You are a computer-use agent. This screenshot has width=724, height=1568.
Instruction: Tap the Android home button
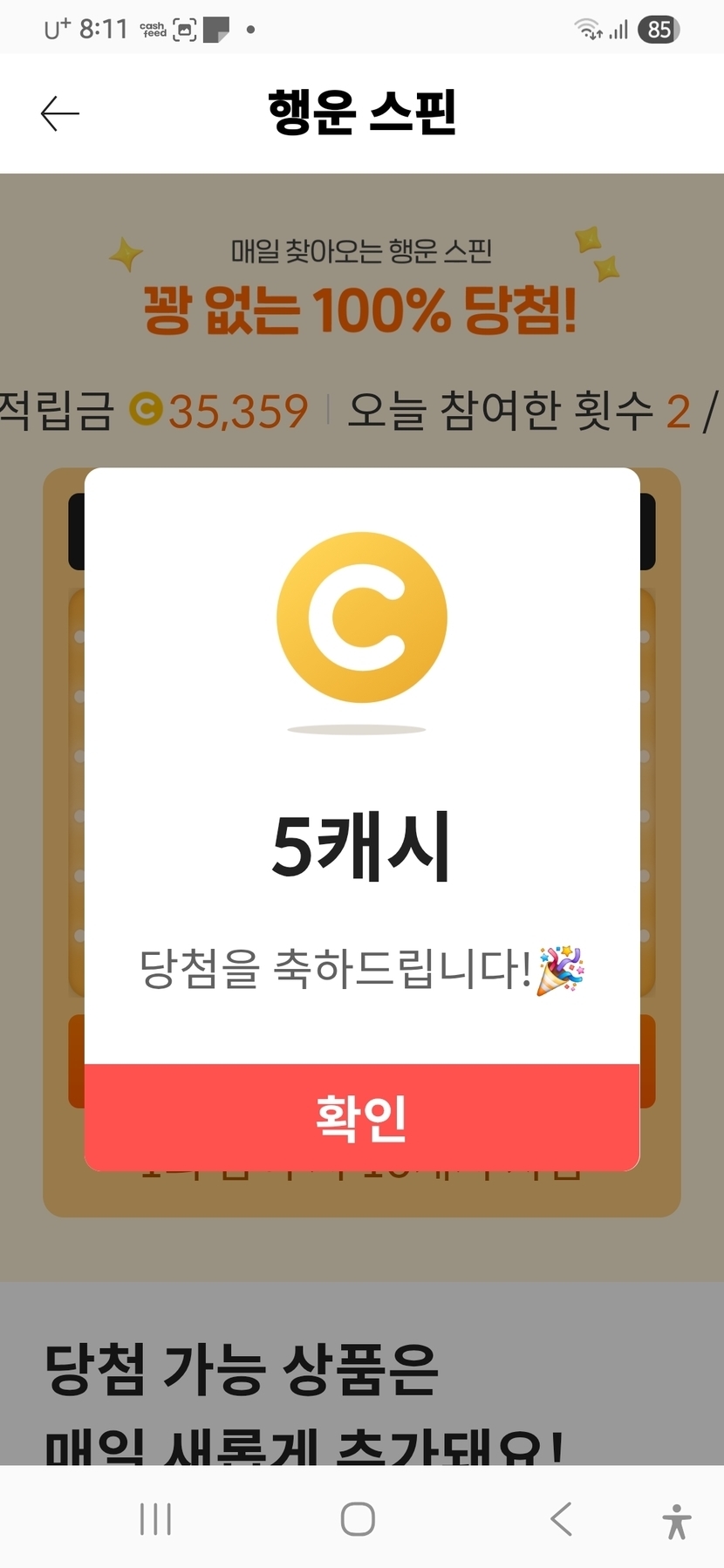358,1519
